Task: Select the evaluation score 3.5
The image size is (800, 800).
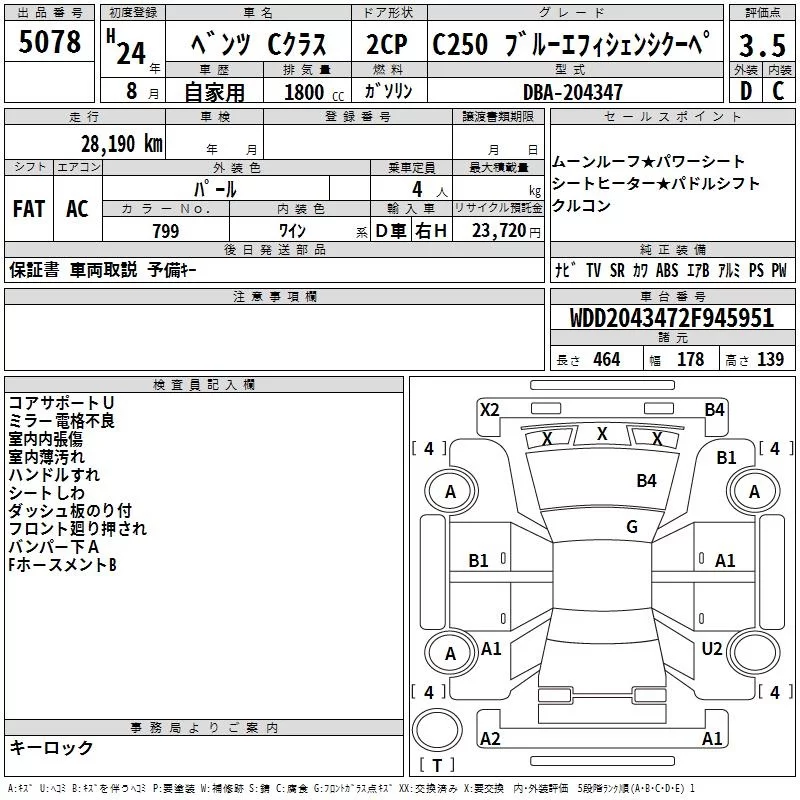Action: (762, 46)
